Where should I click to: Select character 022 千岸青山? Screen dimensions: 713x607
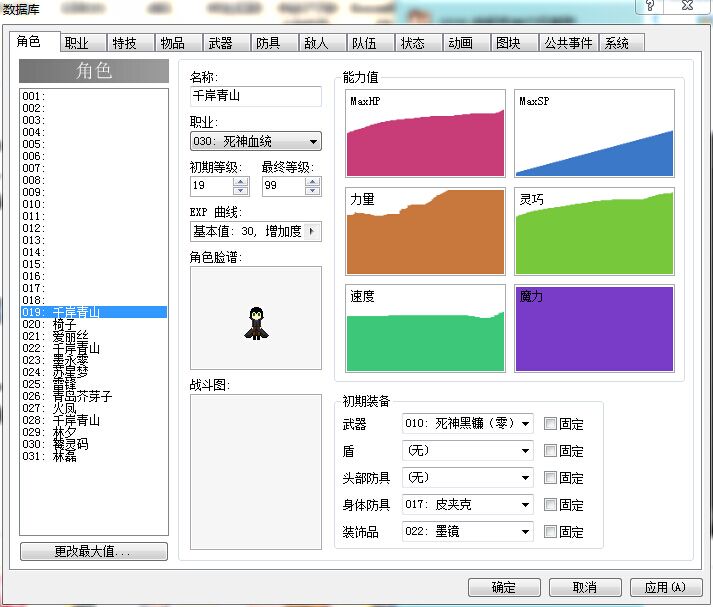tap(94, 348)
